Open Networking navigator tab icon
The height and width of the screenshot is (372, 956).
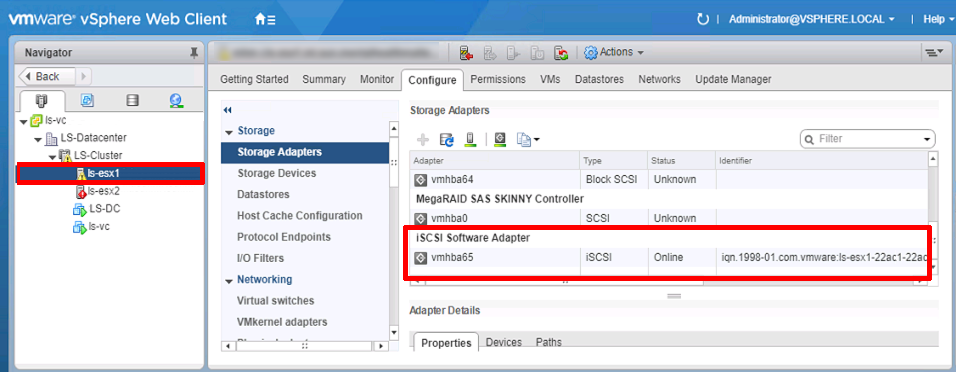tap(177, 101)
